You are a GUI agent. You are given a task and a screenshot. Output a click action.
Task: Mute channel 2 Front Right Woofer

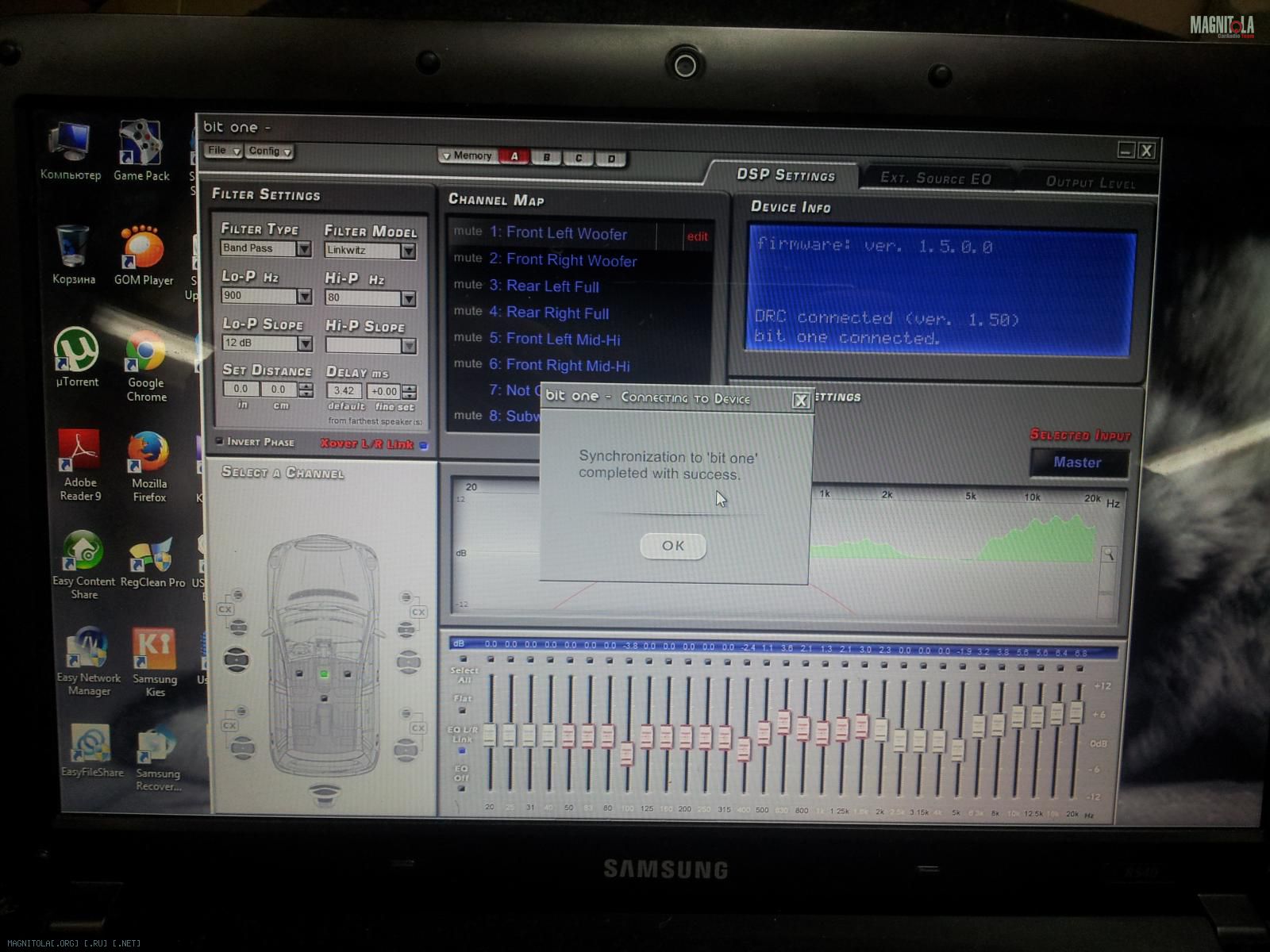point(468,258)
